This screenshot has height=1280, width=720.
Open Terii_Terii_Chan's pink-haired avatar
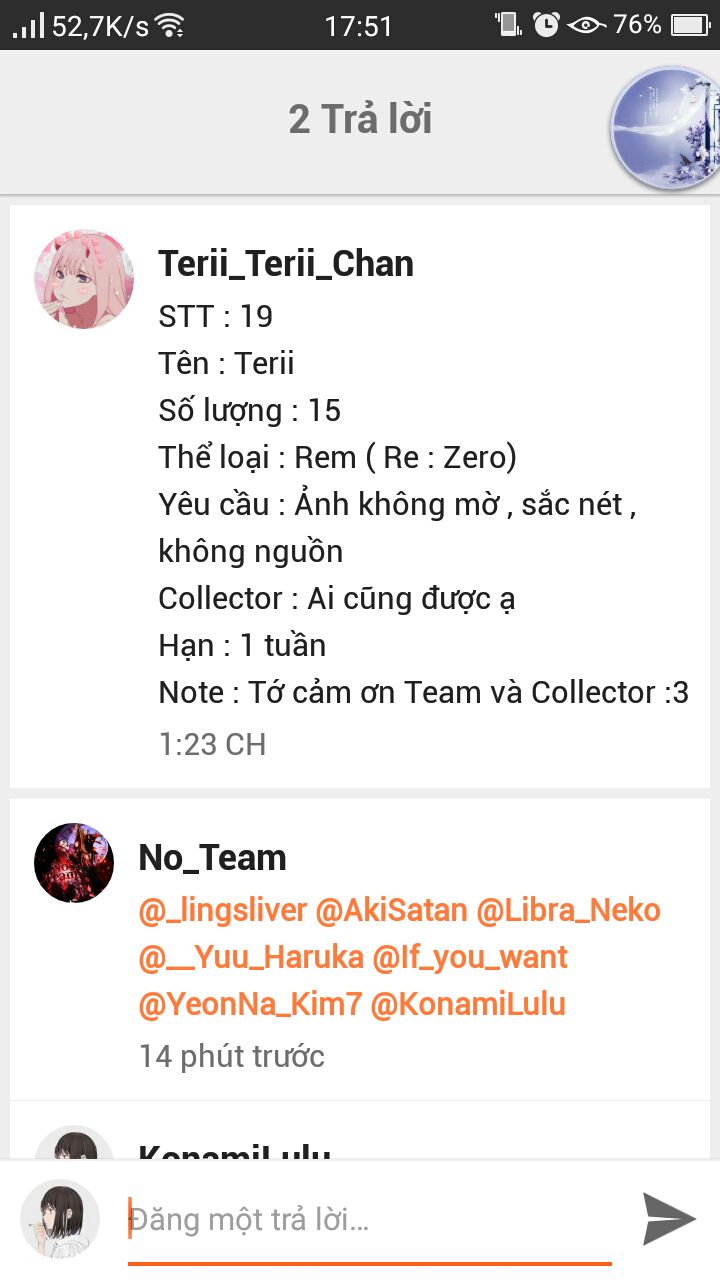click(x=84, y=279)
